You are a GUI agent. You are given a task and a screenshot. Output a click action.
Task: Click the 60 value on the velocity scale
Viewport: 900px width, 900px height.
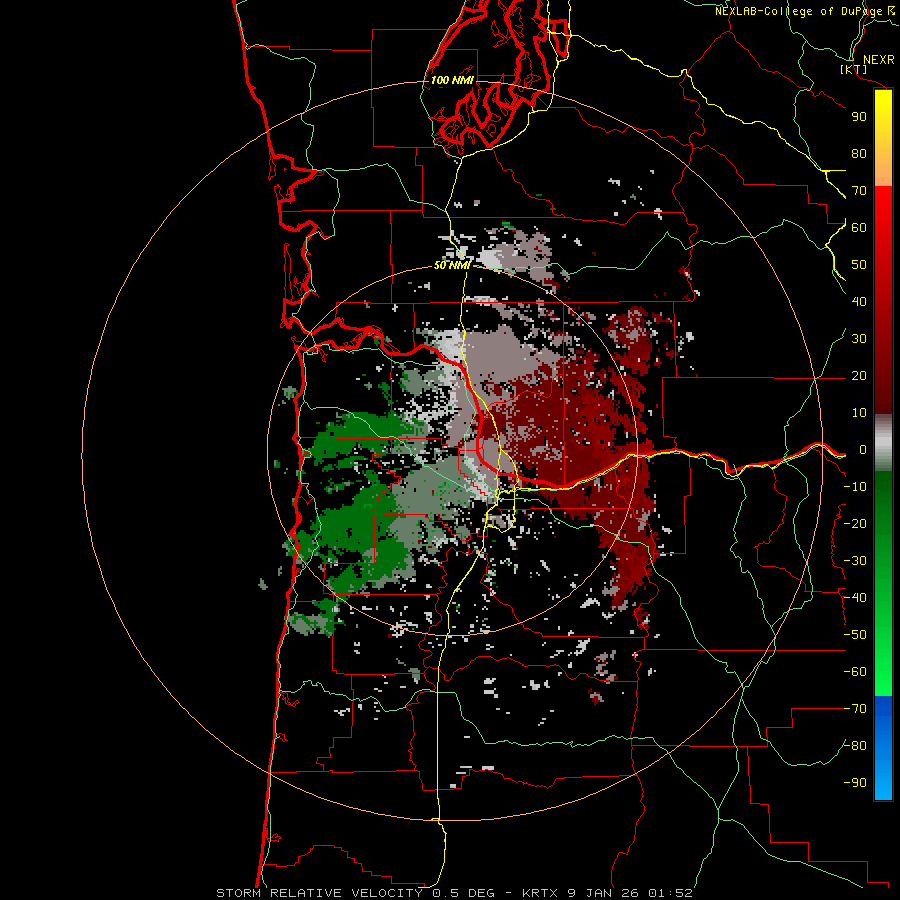tap(859, 227)
